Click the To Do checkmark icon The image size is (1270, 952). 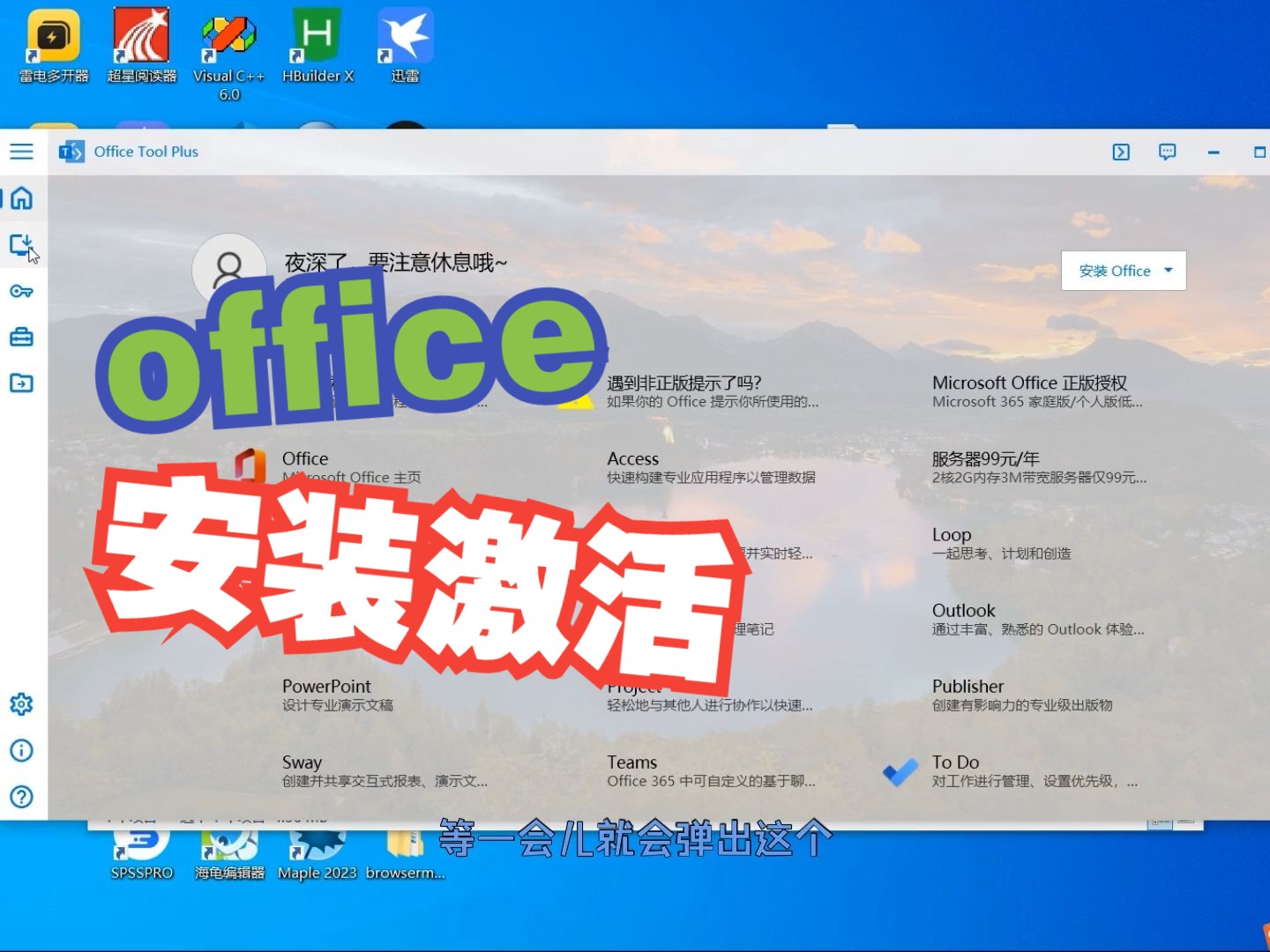coord(900,772)
